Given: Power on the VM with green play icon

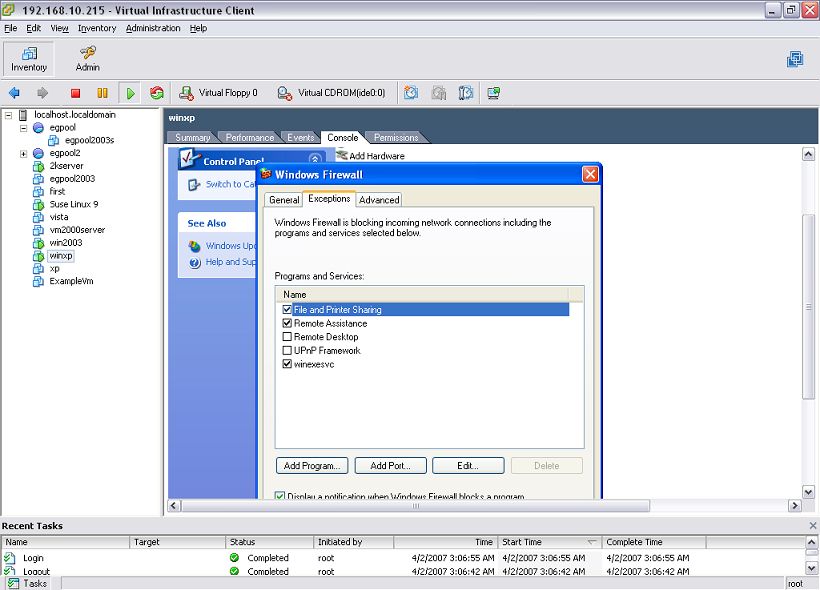Looking at the screenshot, I should [x=130, y=93].
